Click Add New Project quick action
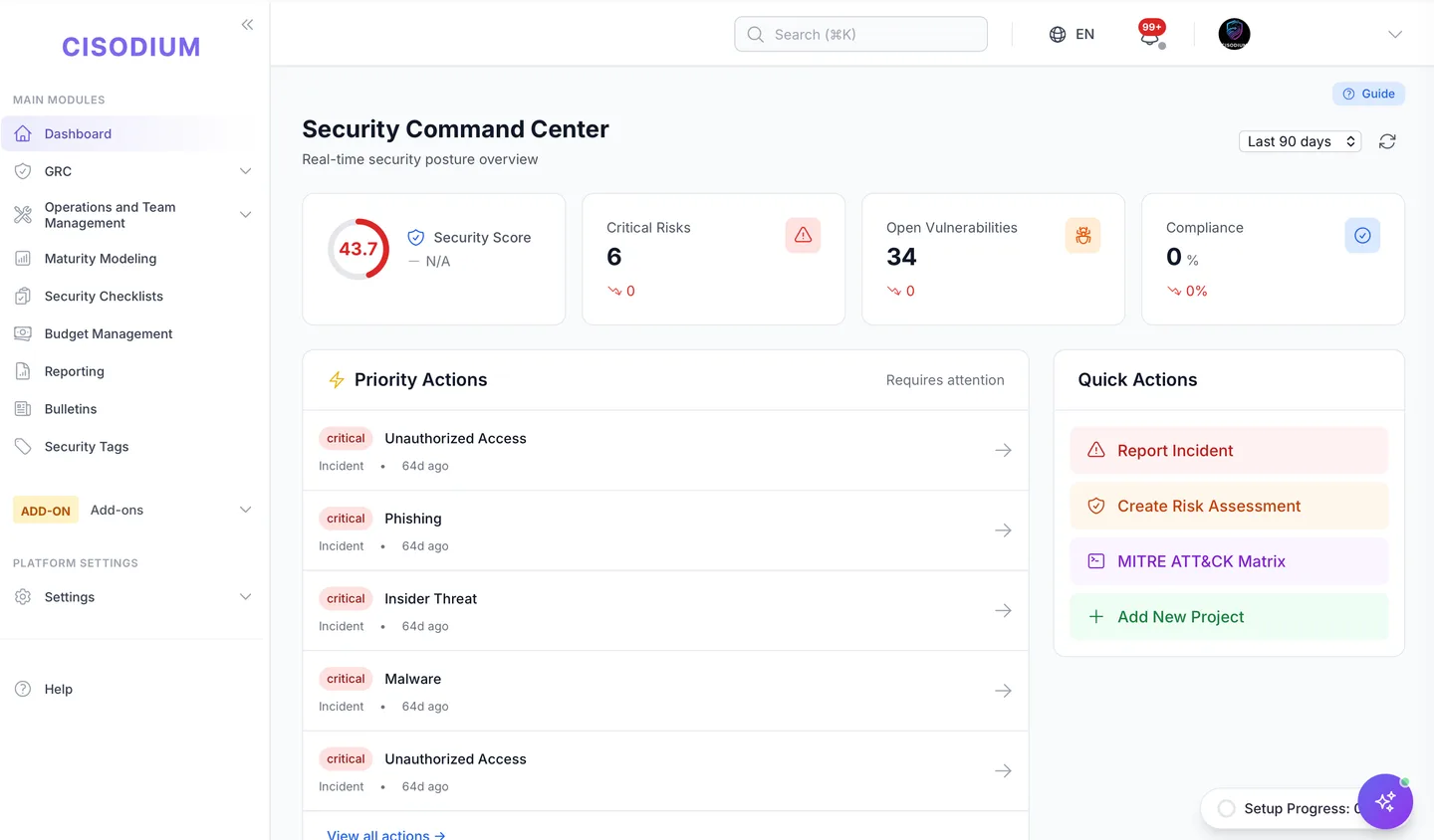 point(1229,617)
